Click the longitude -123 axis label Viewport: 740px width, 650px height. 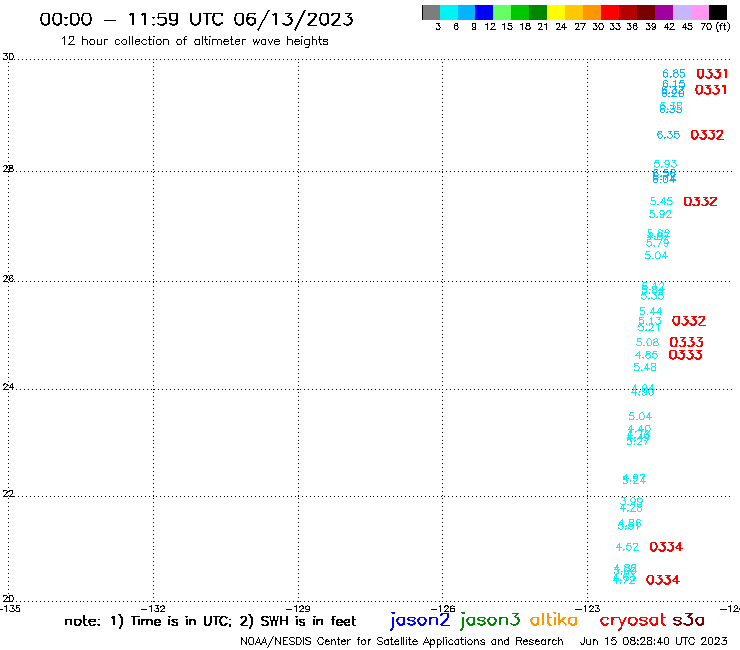pos(588,608)
